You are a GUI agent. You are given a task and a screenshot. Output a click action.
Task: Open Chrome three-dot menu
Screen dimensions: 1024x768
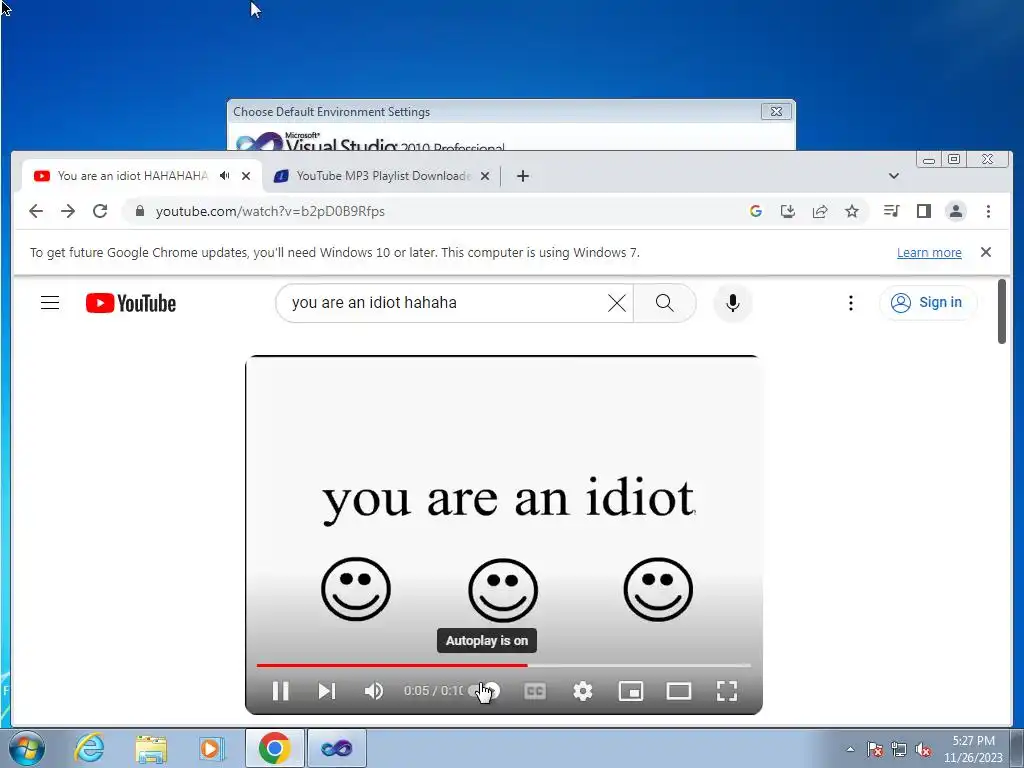(988, 211)
